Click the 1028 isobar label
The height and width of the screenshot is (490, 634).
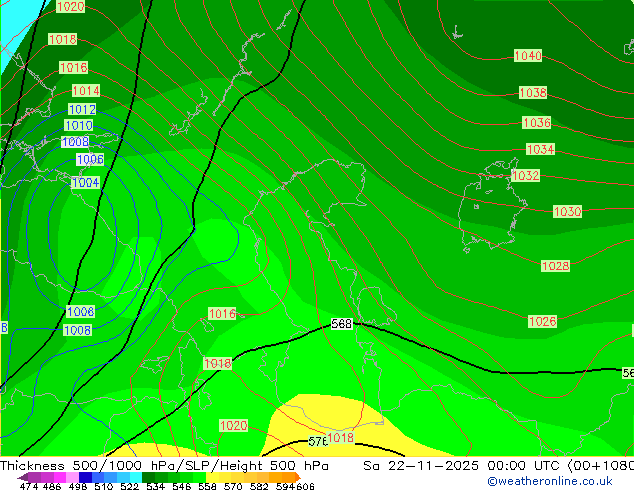pyautogui.click(x=556, y=266)
